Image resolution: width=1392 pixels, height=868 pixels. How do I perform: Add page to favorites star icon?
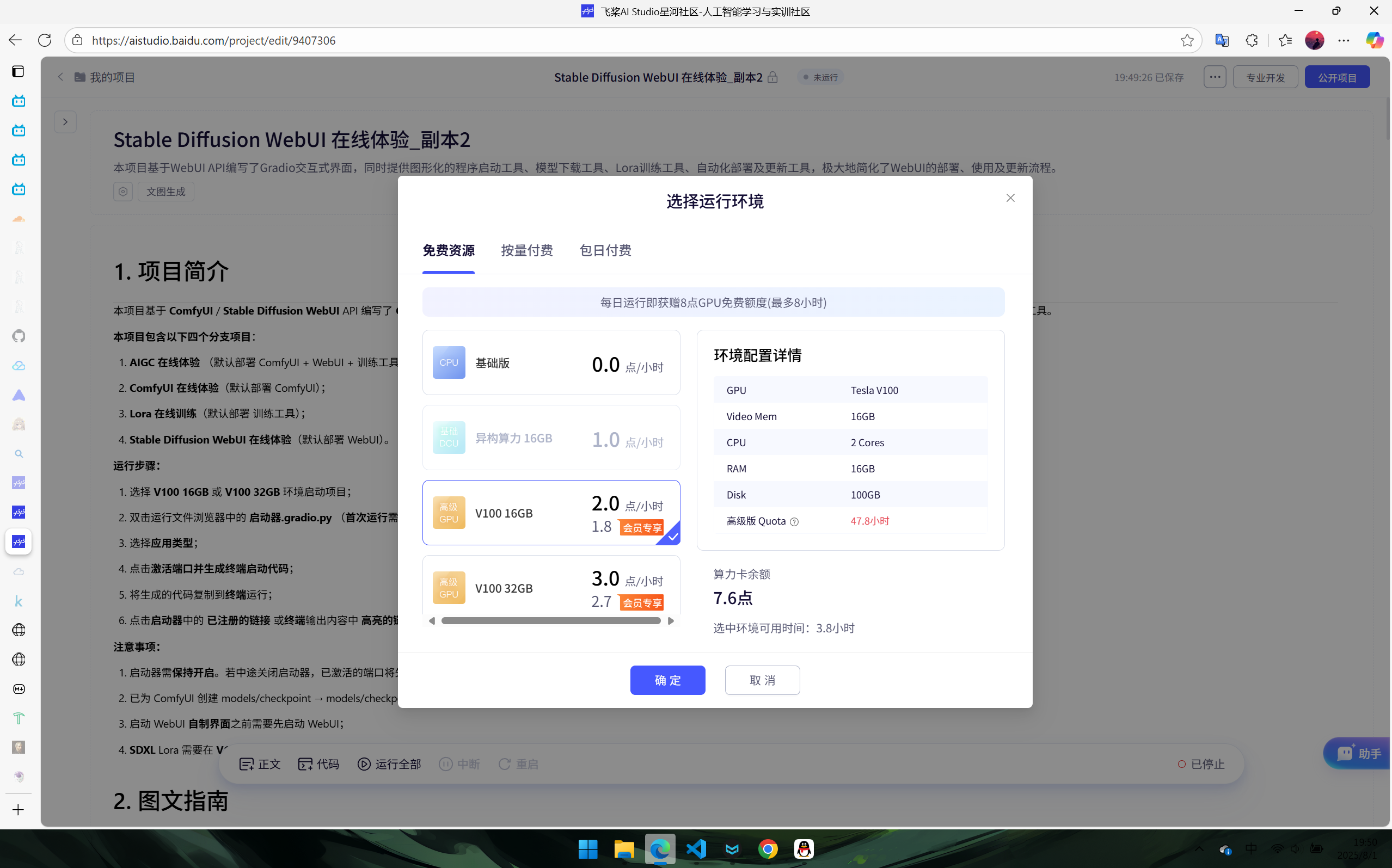(x=1186, y=40)
